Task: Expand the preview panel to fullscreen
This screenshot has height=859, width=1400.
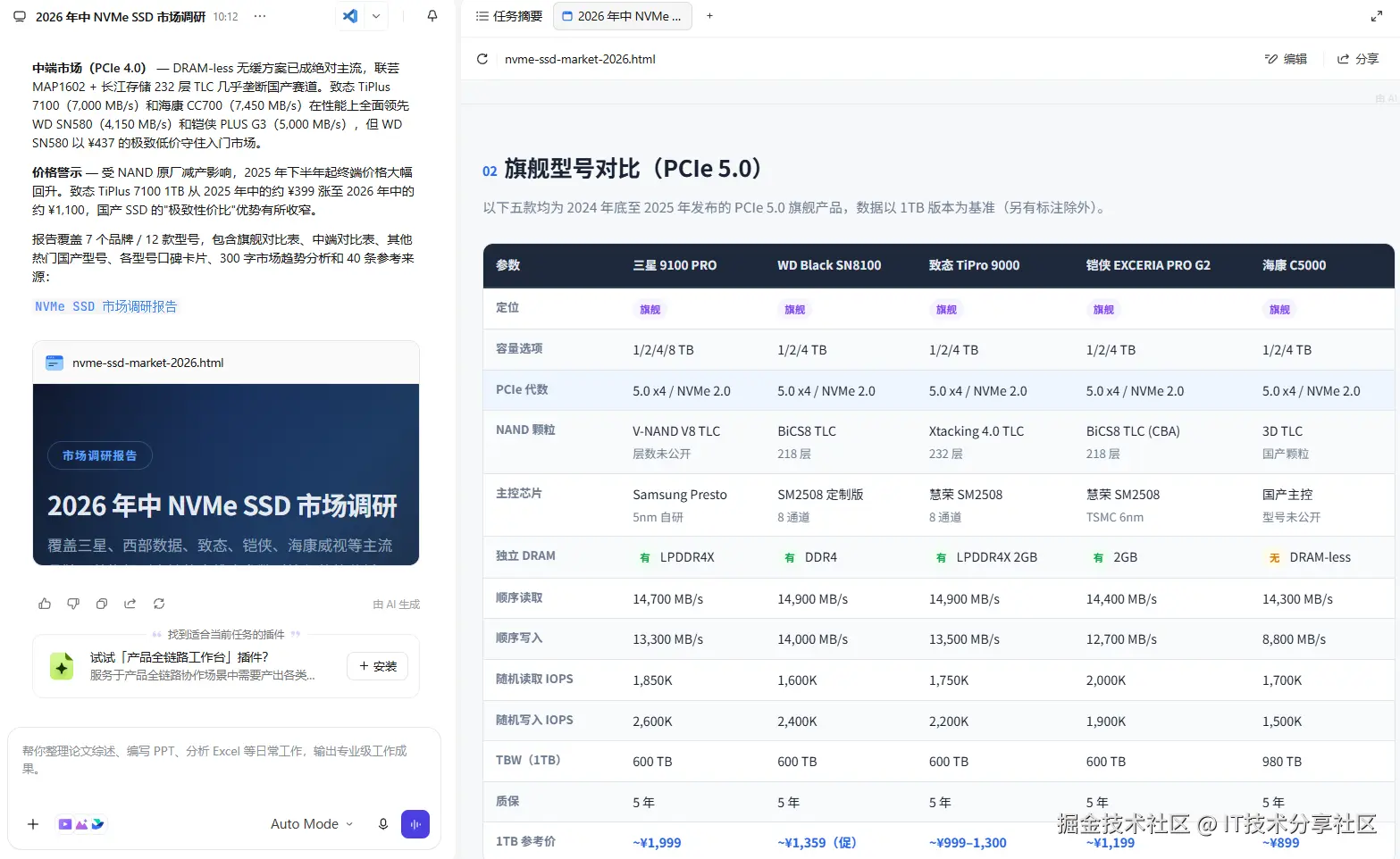Action: (x=1377, y=16)
